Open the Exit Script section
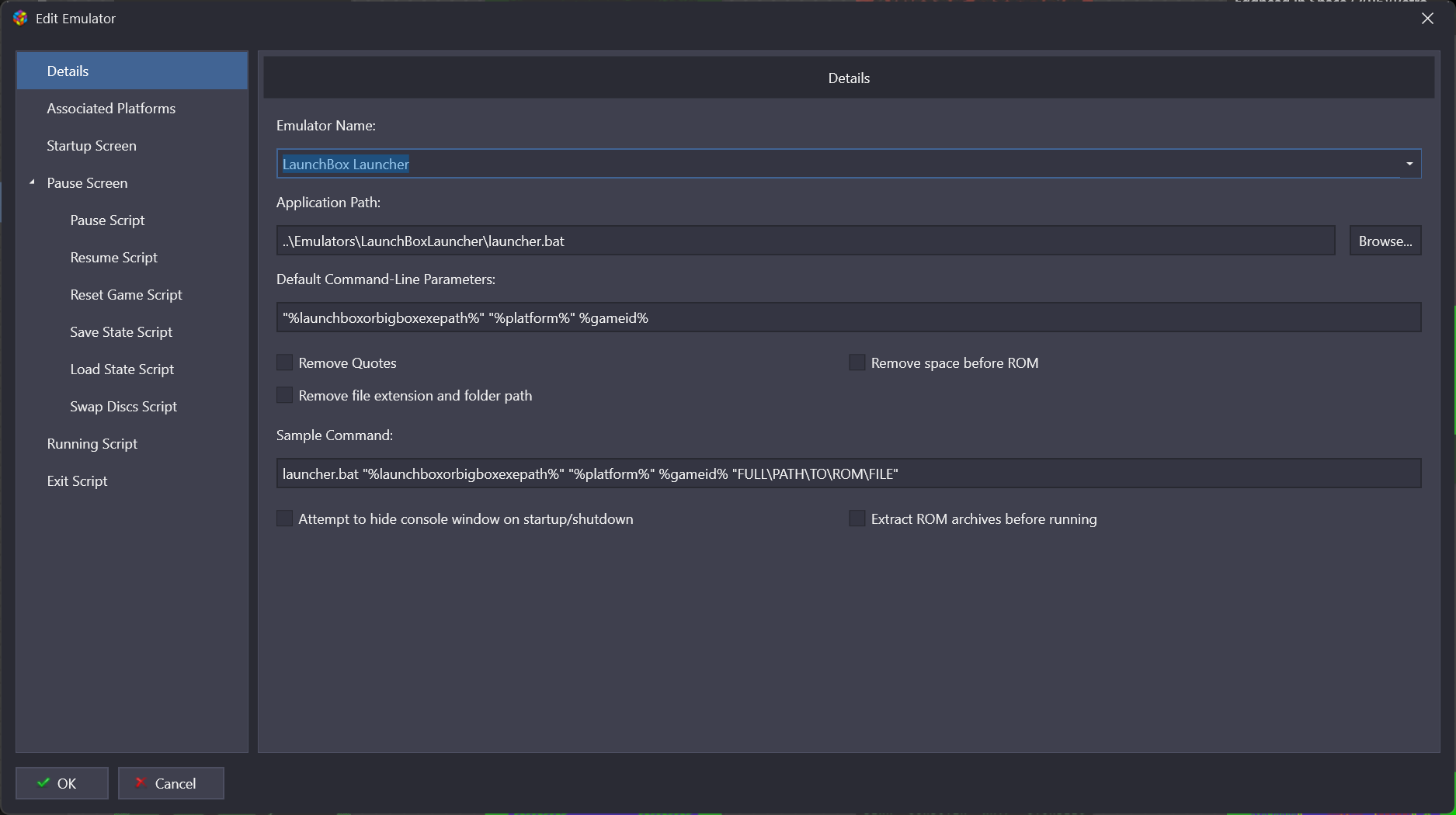Screen dimensions: 1456x815 coord(132,480)
